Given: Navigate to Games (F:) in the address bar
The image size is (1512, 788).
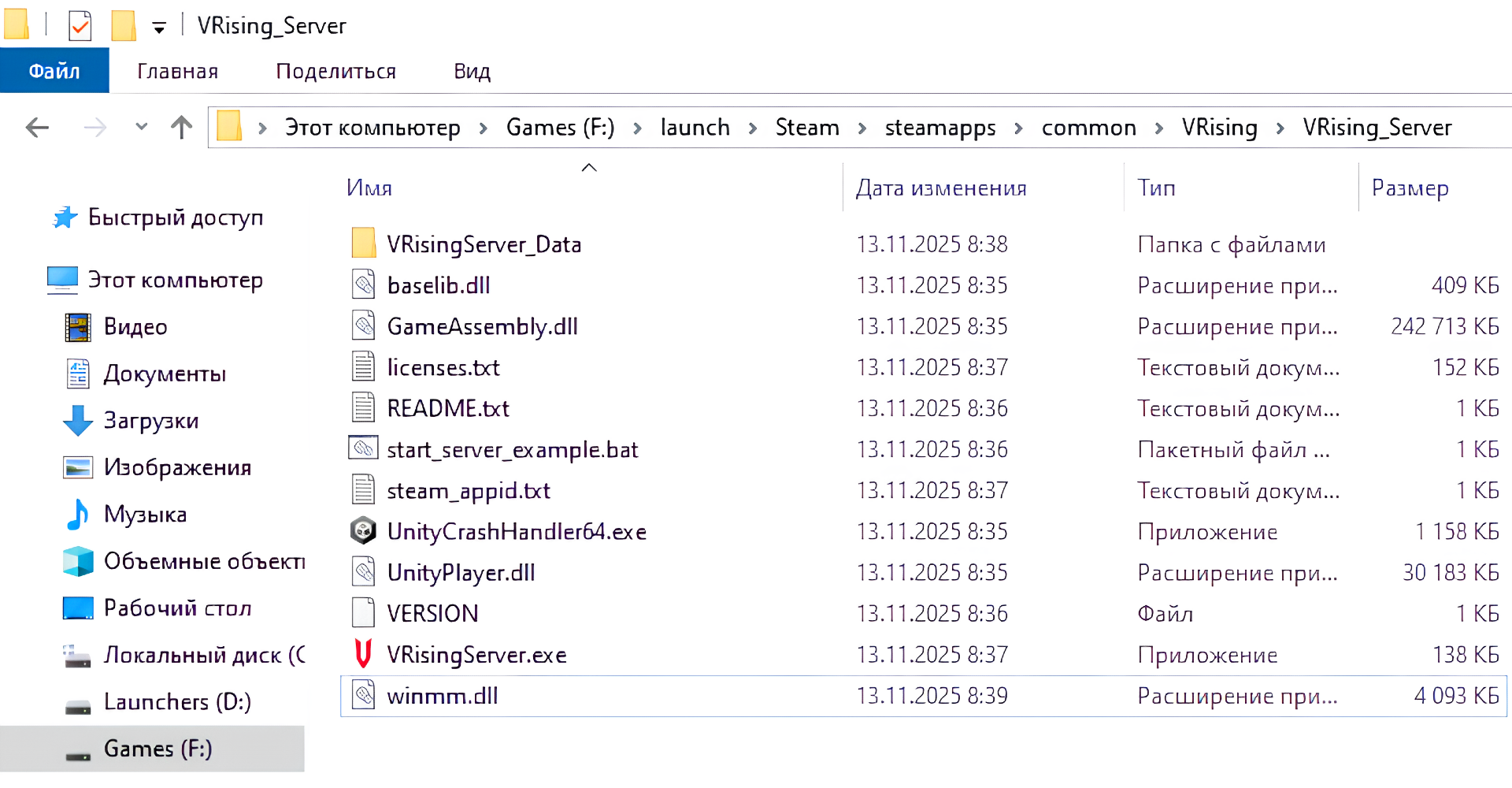Looking at the screenshot, I should coord(560,127).
